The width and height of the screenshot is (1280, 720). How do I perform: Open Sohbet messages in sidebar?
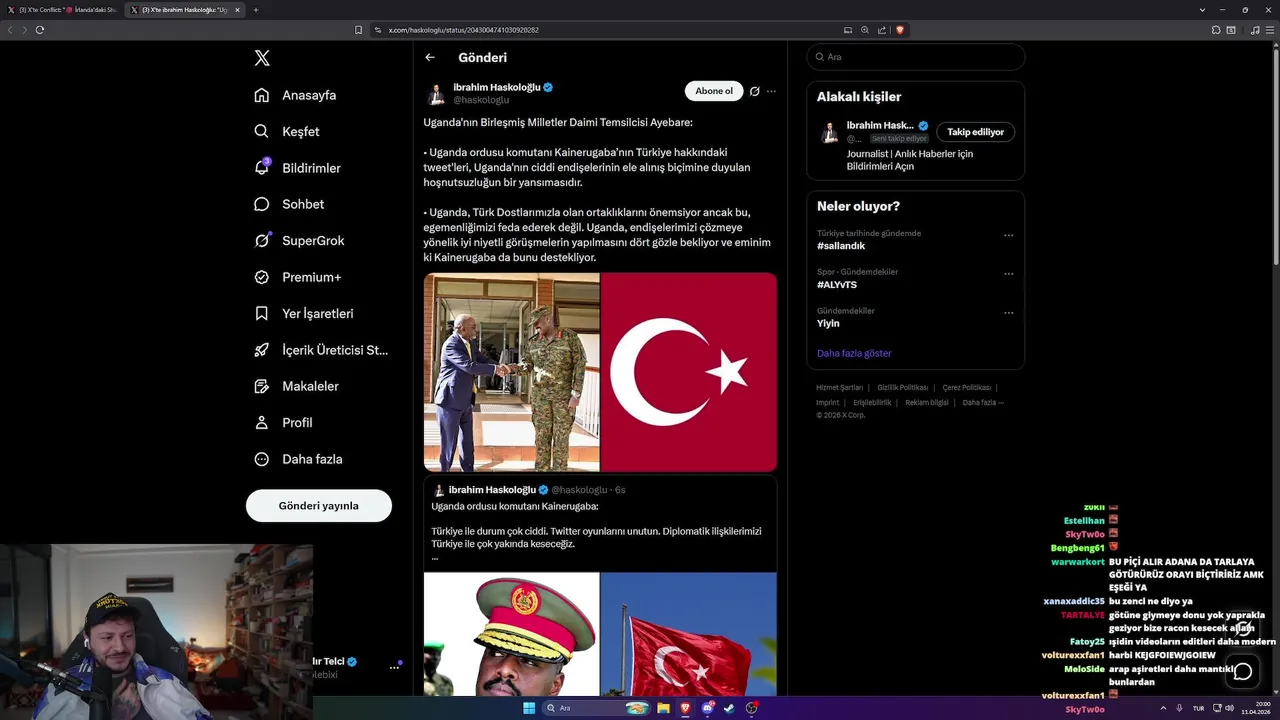click(x=289, y=204)
